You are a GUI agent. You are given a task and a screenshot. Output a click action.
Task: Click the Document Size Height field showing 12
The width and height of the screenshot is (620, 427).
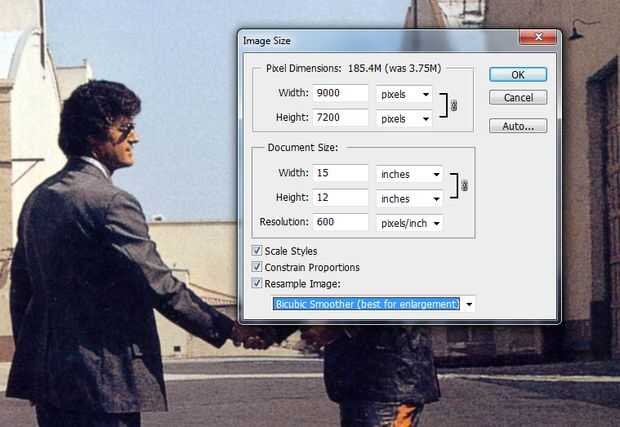(x=340, y=197)
